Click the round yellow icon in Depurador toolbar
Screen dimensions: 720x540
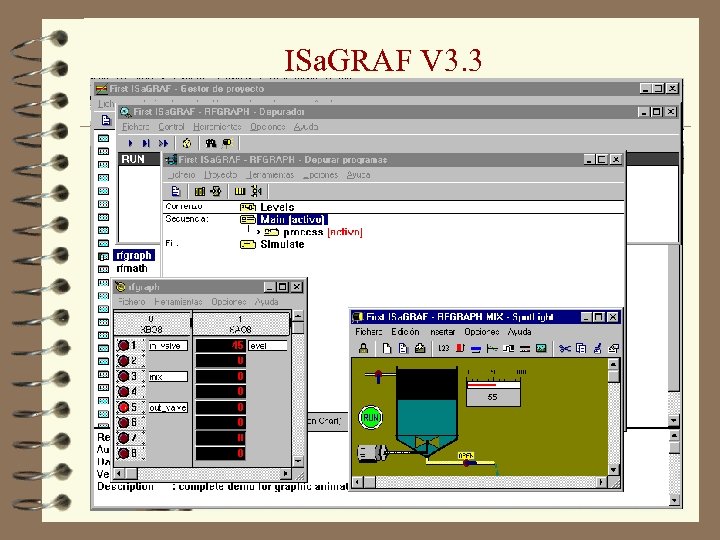(186, 143)
